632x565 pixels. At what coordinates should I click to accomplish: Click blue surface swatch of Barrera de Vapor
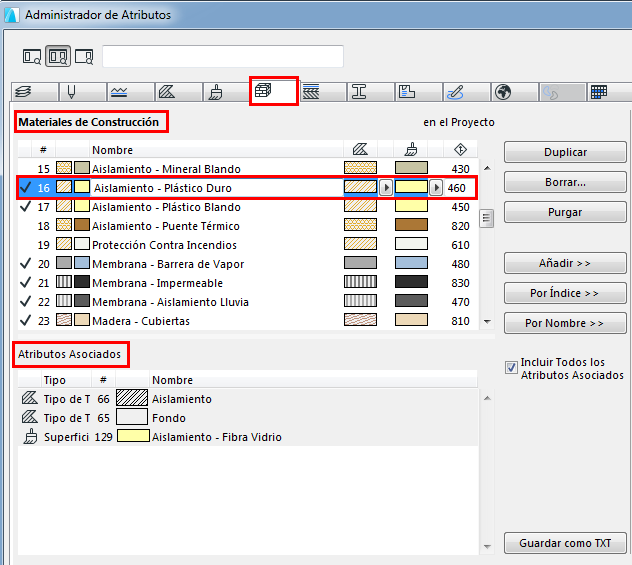[x=411, y=263]
